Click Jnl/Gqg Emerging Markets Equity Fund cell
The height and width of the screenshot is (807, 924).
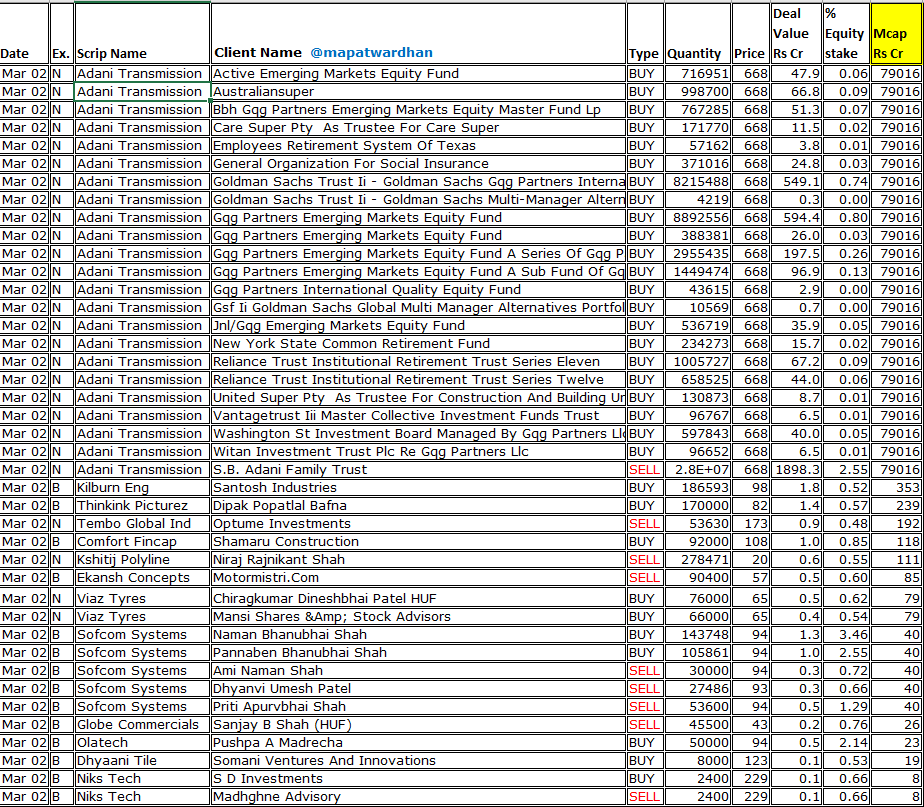[418, 325]
